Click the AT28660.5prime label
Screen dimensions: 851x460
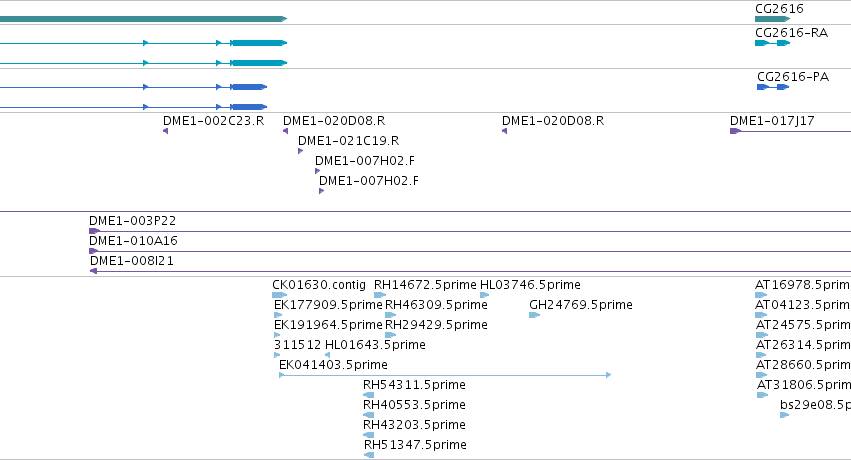tap(803, 365)
